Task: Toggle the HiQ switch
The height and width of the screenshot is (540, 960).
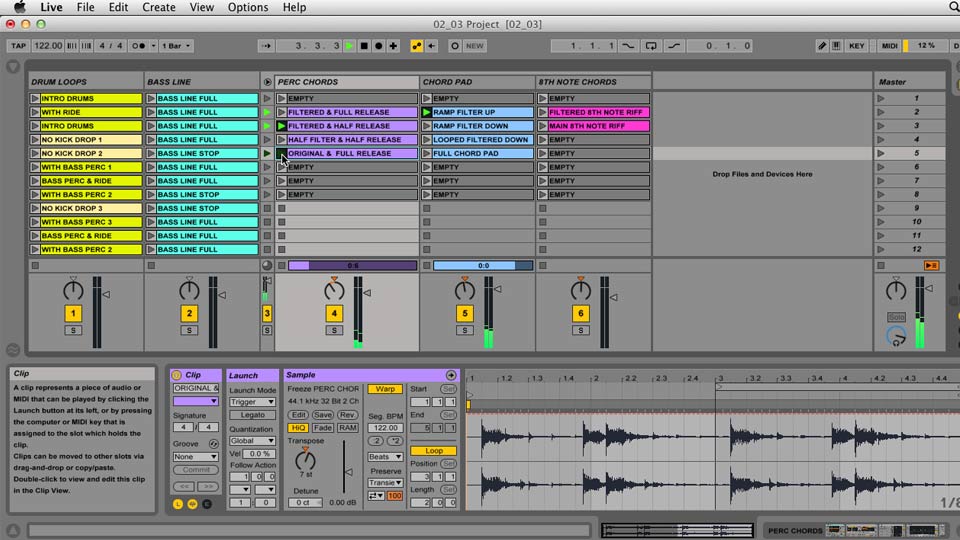Action: coord(298,428)
